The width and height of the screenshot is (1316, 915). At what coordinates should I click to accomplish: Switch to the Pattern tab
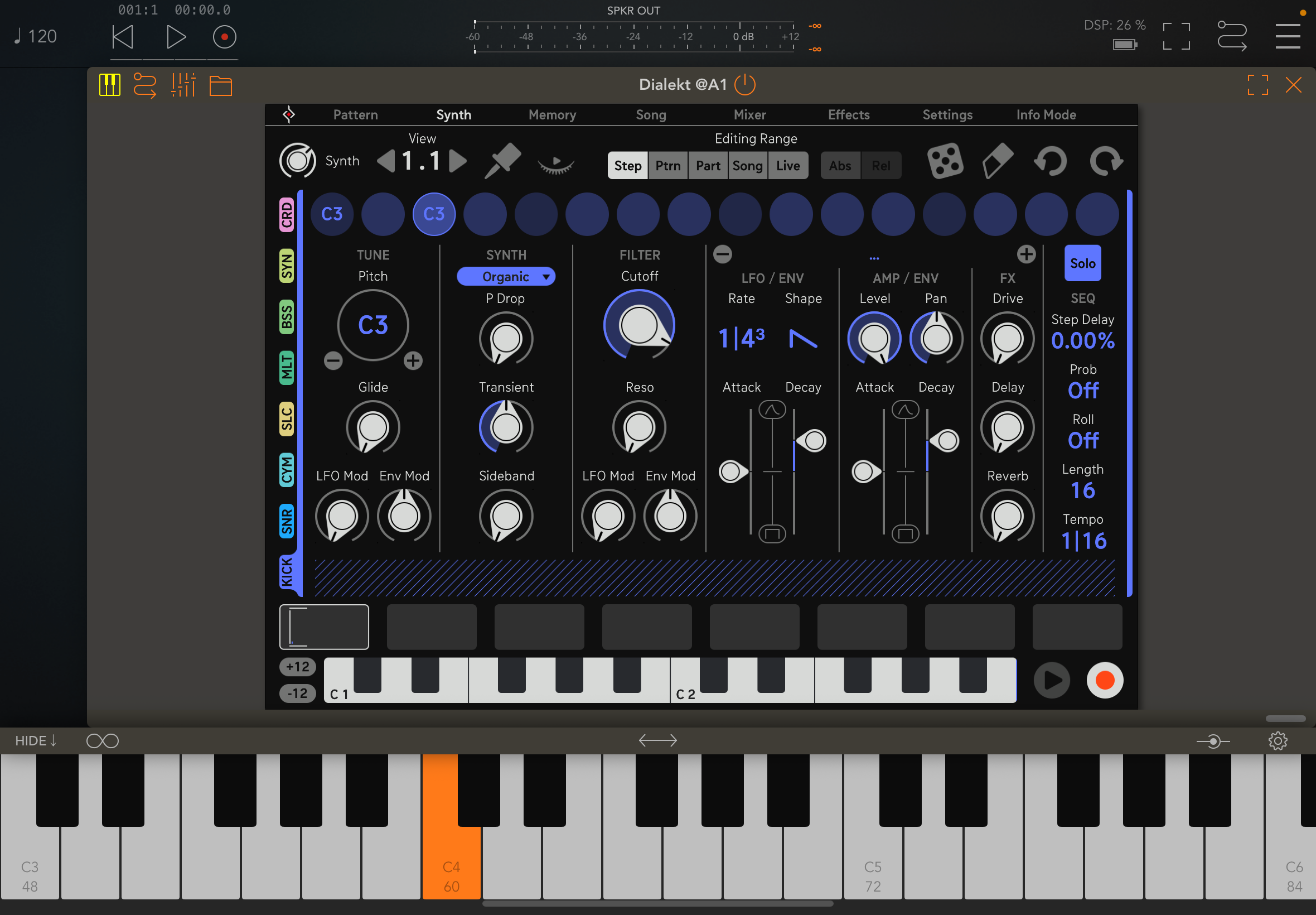click(x=355, y=115)
